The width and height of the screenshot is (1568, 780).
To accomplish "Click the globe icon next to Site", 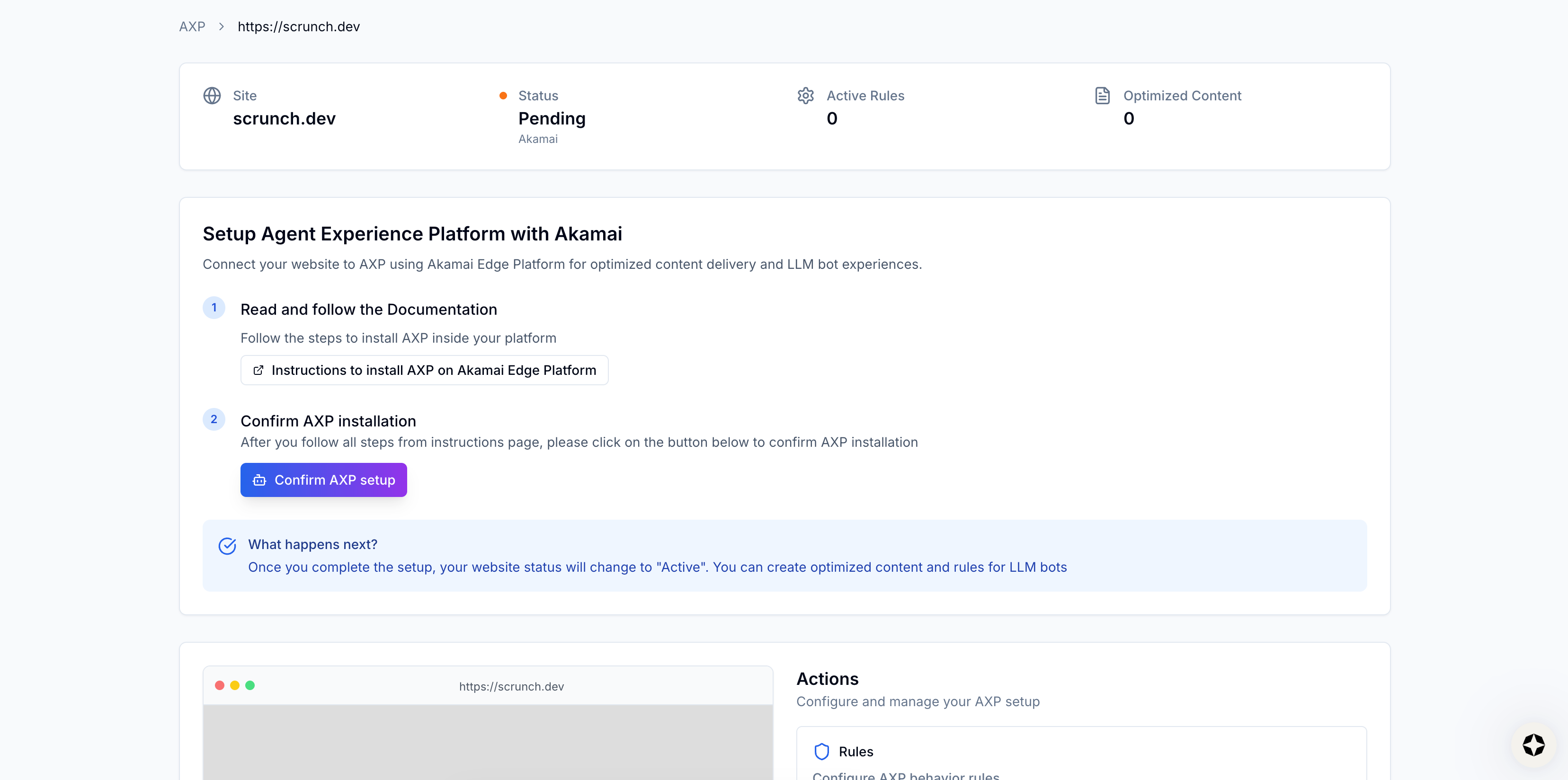I will point(212,96).
